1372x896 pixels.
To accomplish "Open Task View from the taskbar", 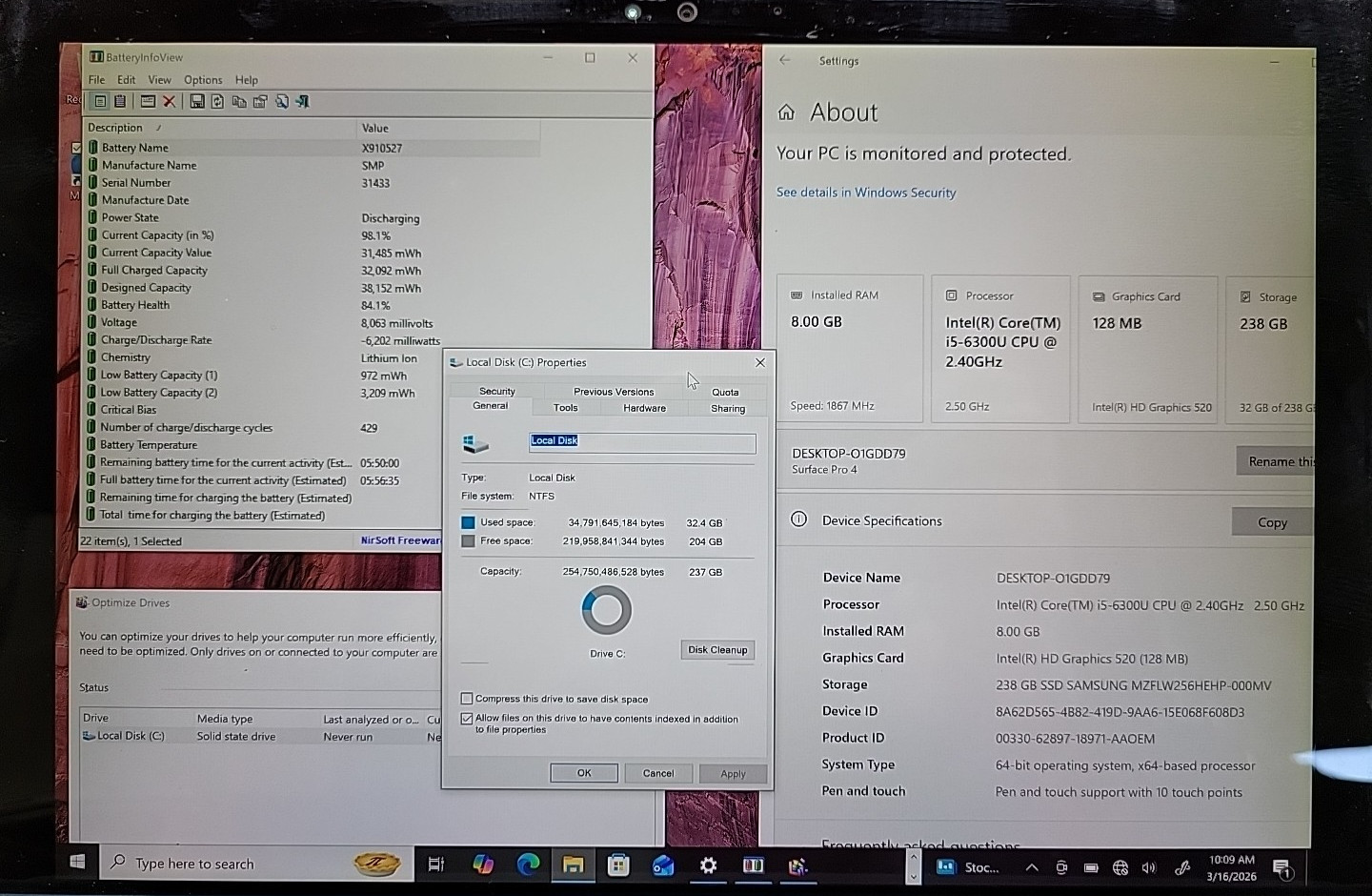I will 435,865.
